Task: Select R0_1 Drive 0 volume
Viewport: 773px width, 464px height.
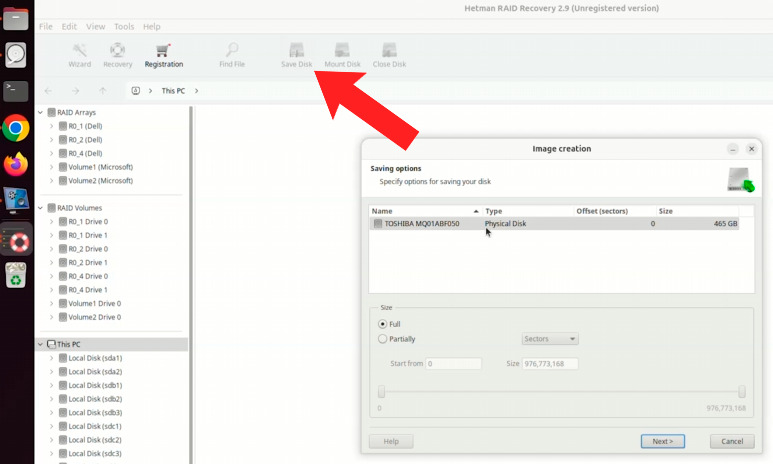Action: 88,222
